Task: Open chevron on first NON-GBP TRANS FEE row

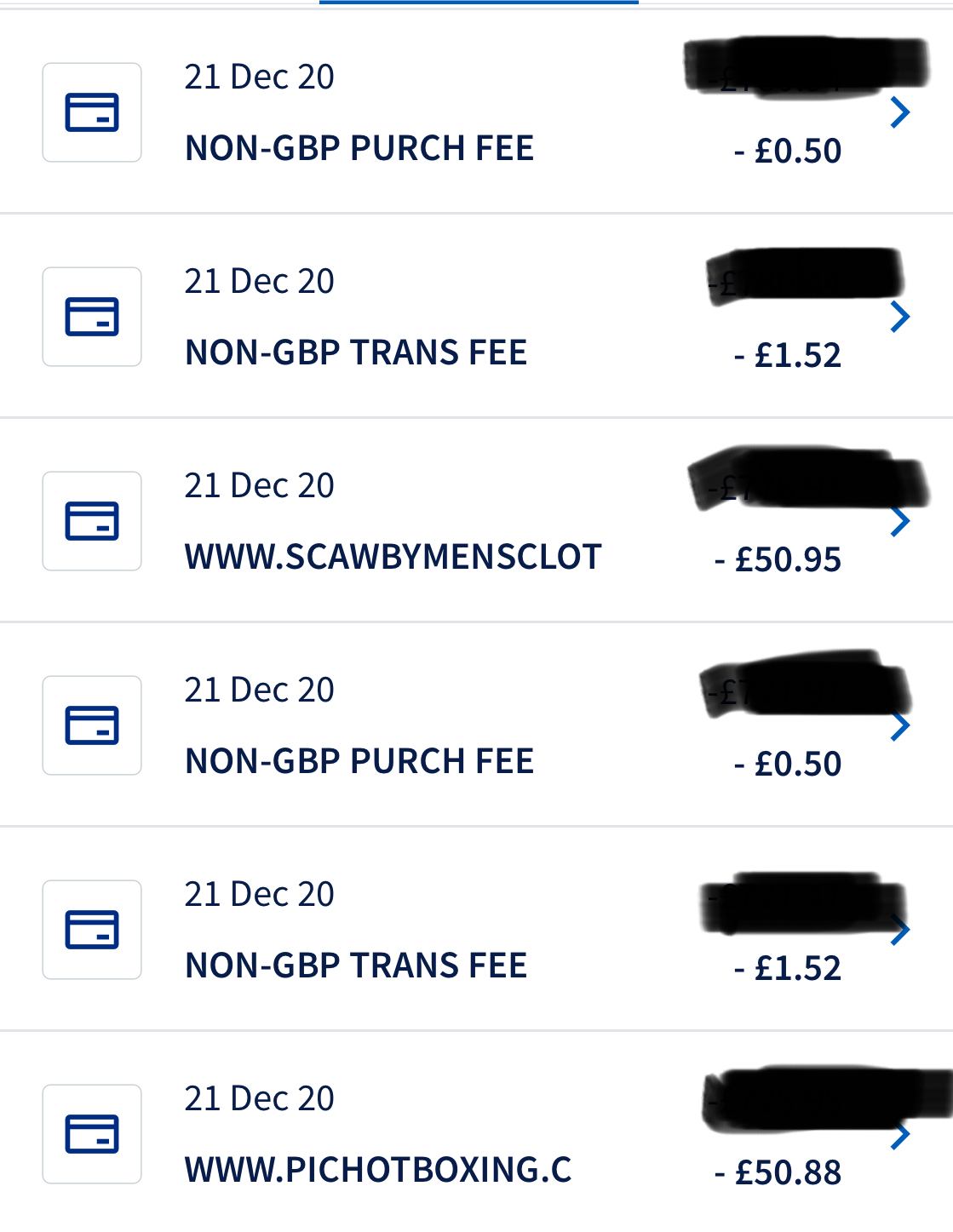Action: (900, 317)
